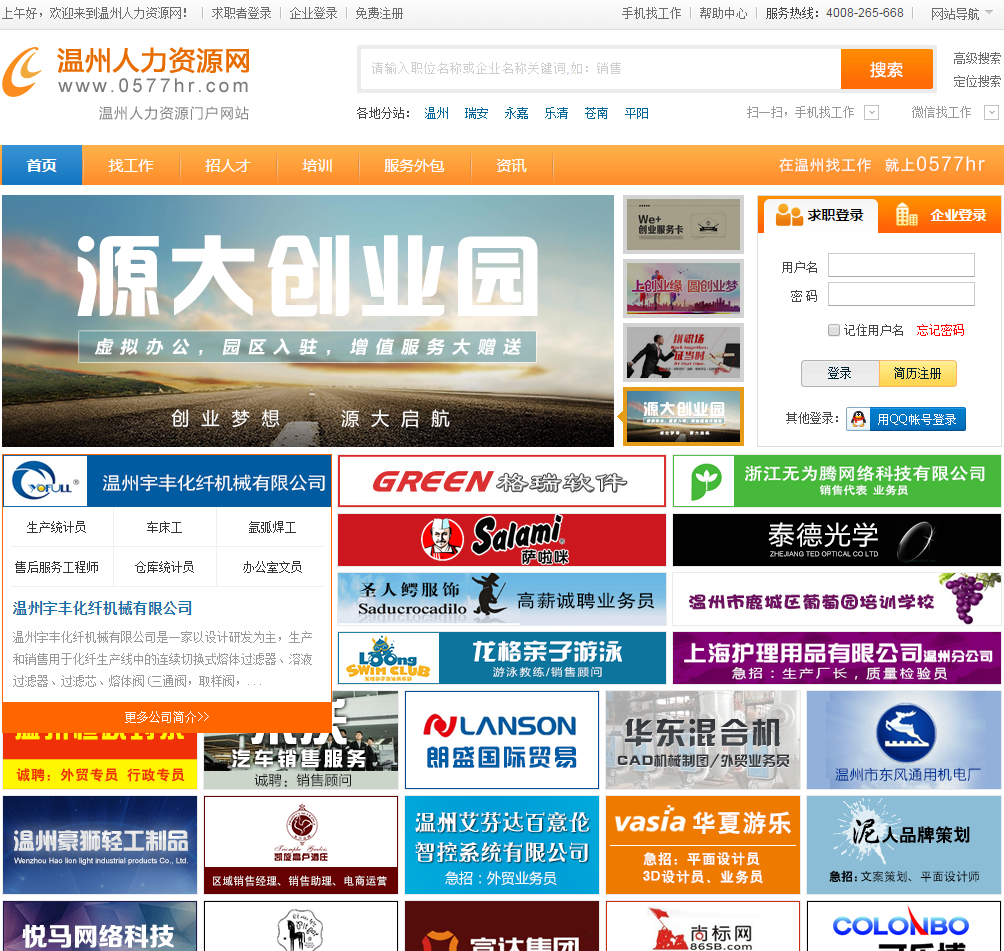Screen dimensions: 1004x951
Task: Open the 温州豪狮轻工制品 ad tile
Action: pyautogui.click(x=100, y=845)
